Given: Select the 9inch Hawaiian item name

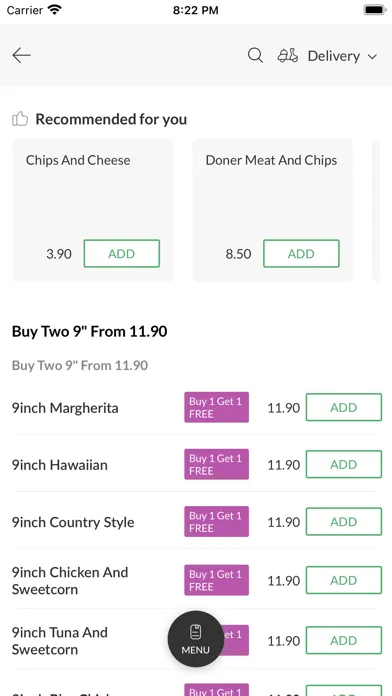Looking at the screenshot, I should click(59, 465).
